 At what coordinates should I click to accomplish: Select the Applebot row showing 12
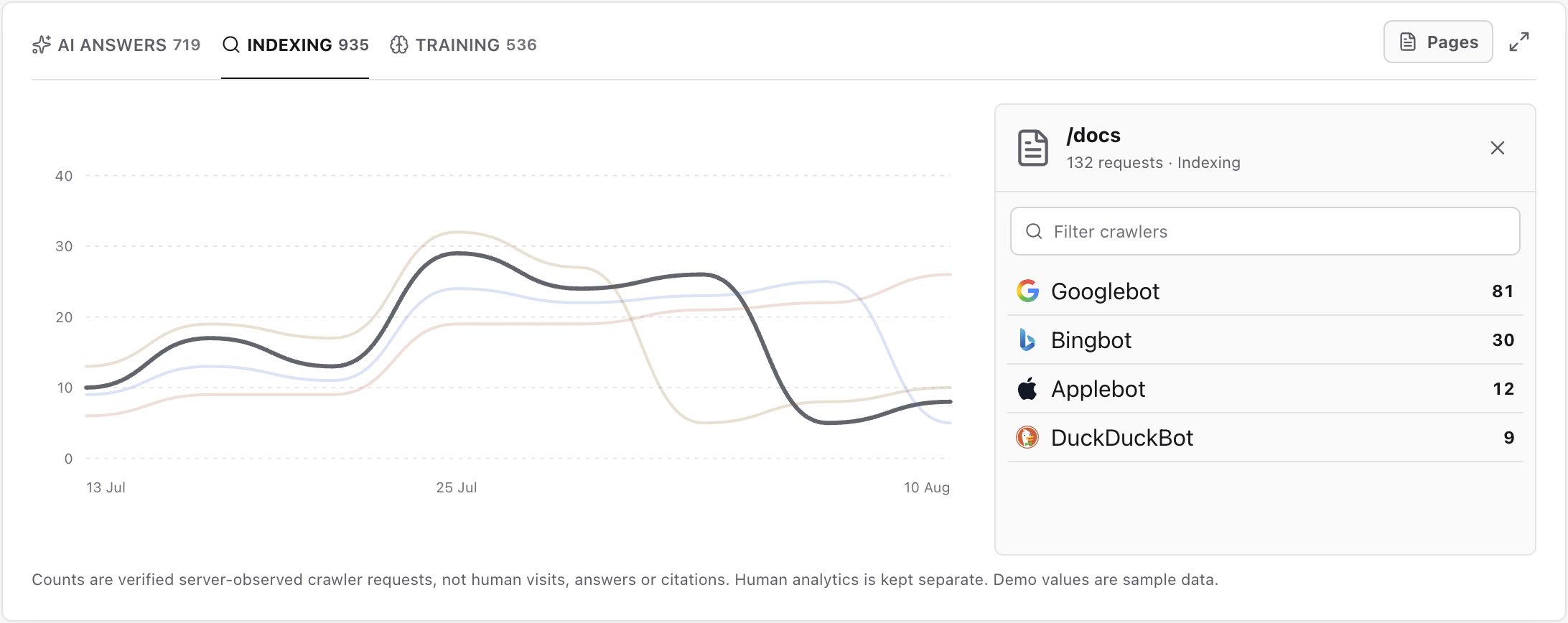[1265, 388]
